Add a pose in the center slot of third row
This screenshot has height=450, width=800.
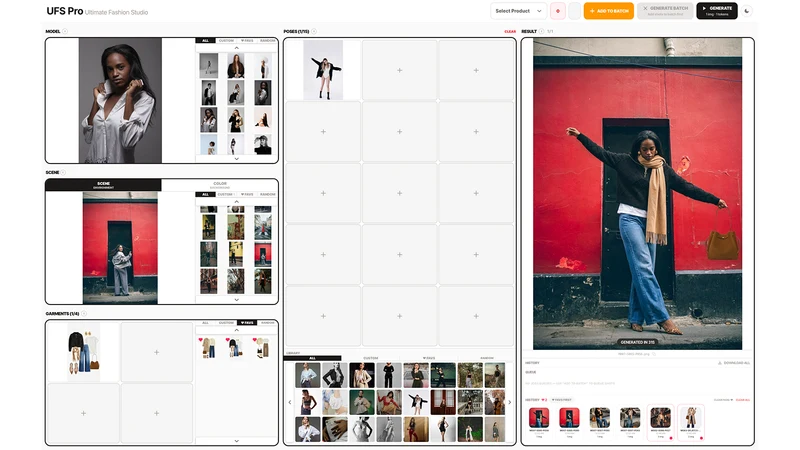399,193
